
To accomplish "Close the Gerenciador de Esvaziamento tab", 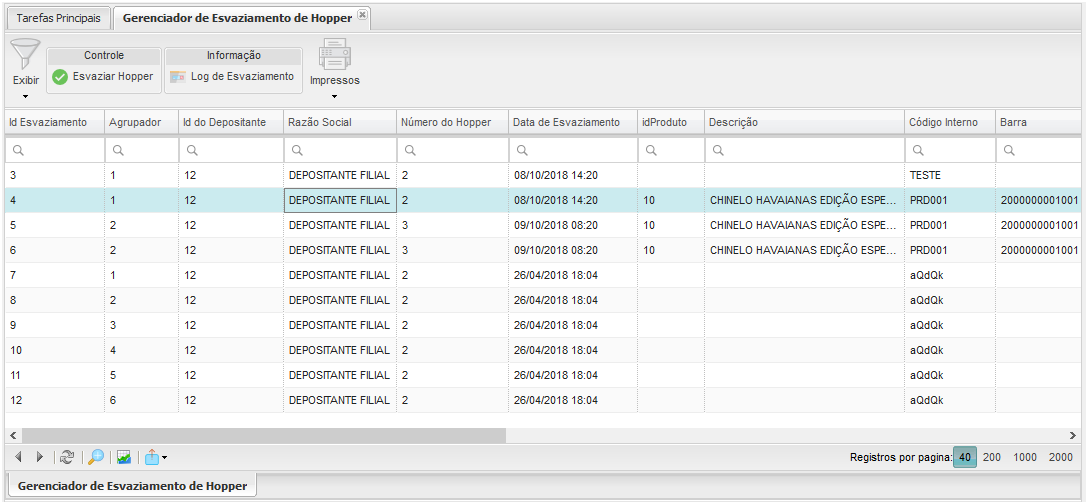I will 362,15.
